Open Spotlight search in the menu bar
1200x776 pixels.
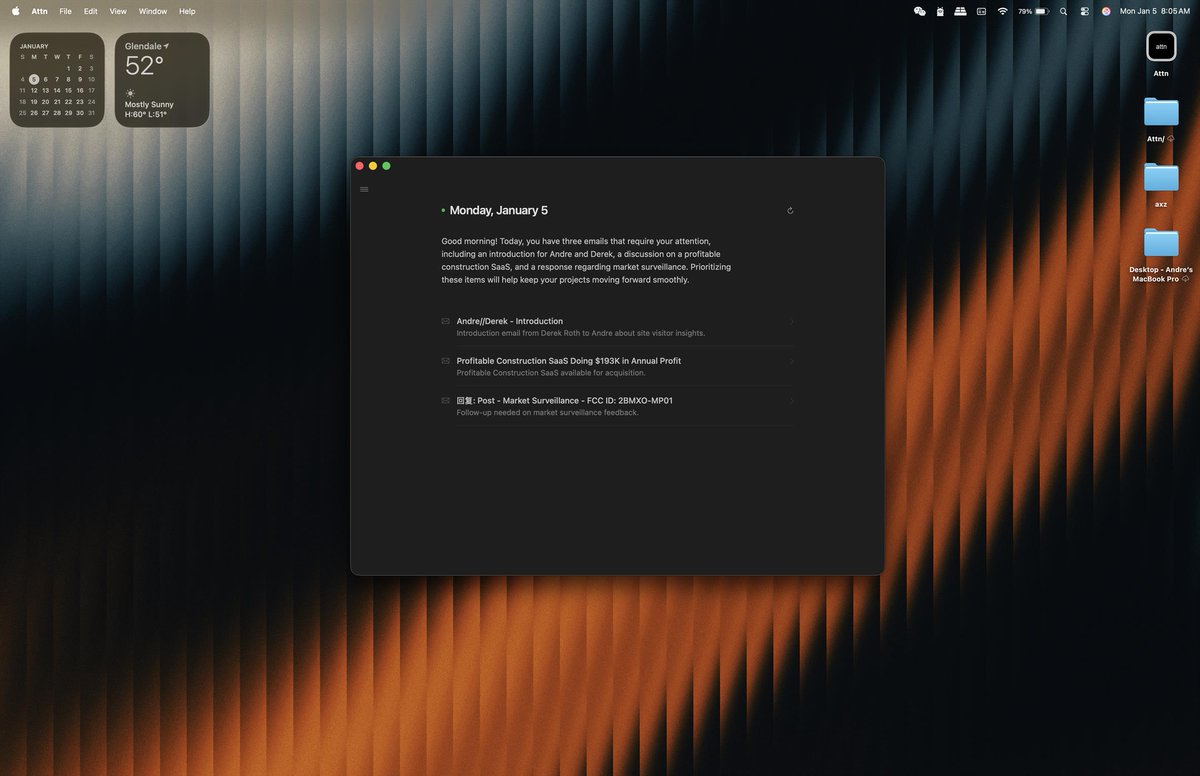[1062, 11]
